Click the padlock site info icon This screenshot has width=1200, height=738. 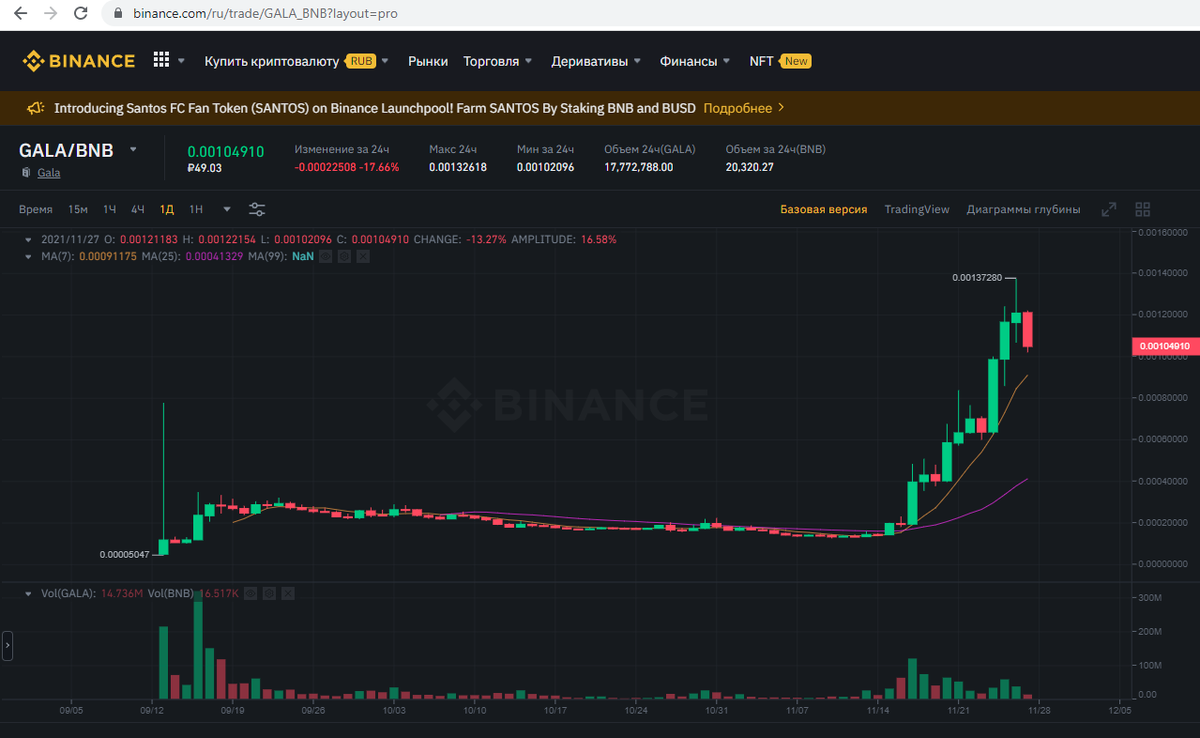point(118,14)
